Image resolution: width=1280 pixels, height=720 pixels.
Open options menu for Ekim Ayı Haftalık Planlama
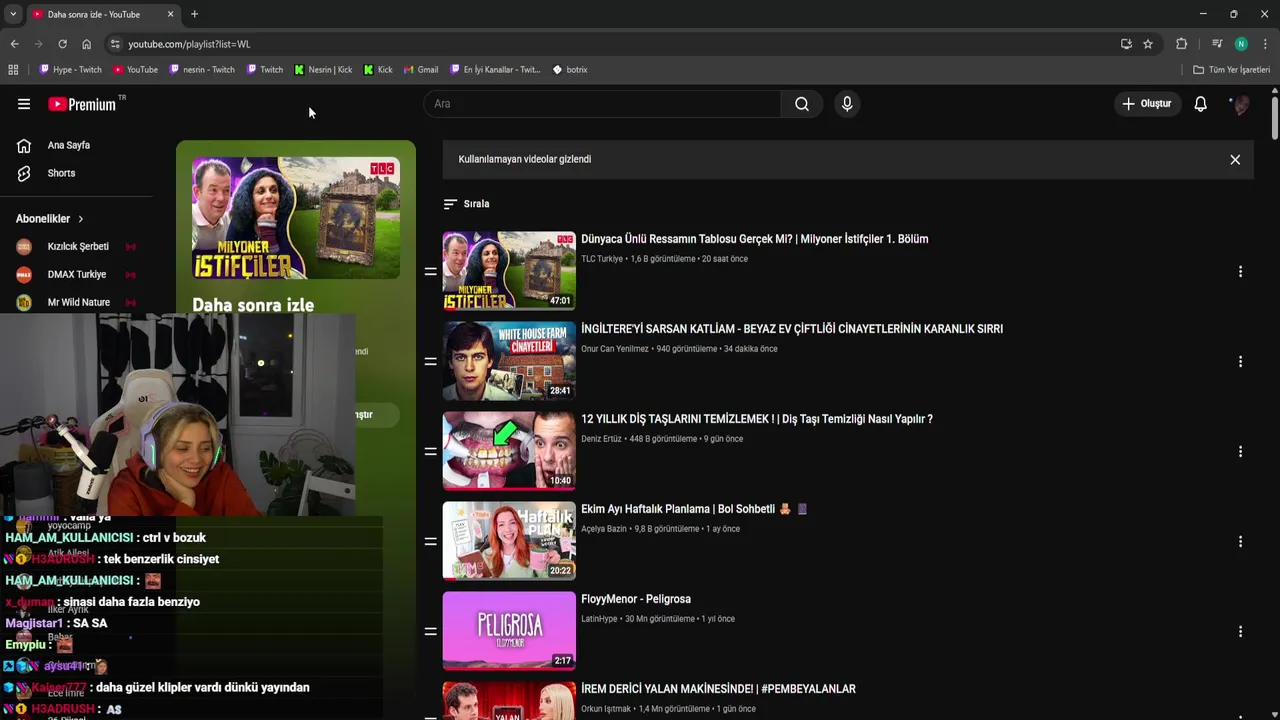[x=1240, y=542]
